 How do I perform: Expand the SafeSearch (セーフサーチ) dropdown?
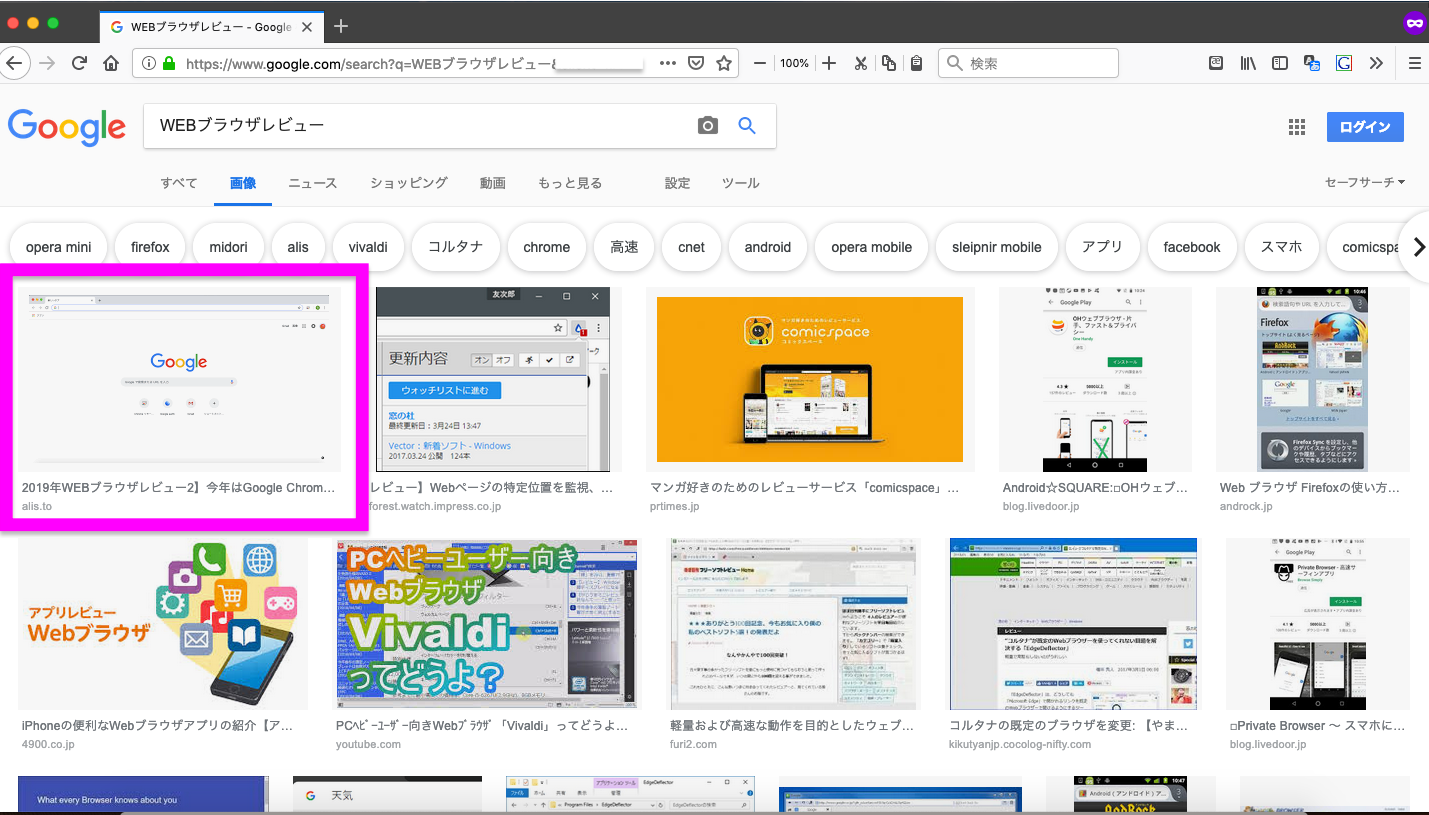tap(1364, 182)
